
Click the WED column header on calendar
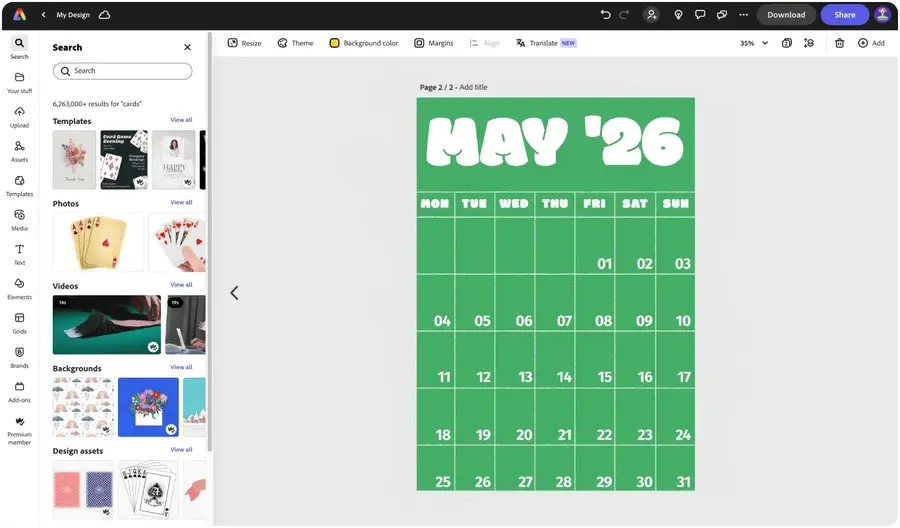click(x=514, y=203)
